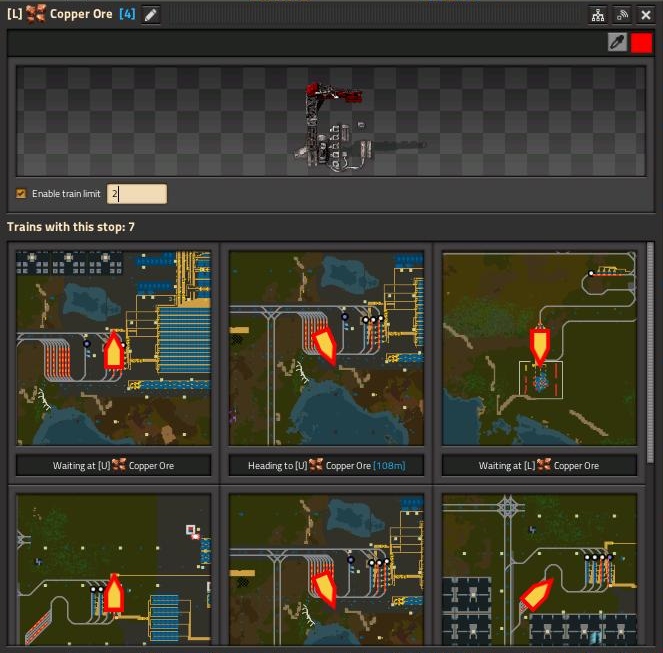Toggle the Enable train limit checkbox
The image size is (663, 653).
21,194
